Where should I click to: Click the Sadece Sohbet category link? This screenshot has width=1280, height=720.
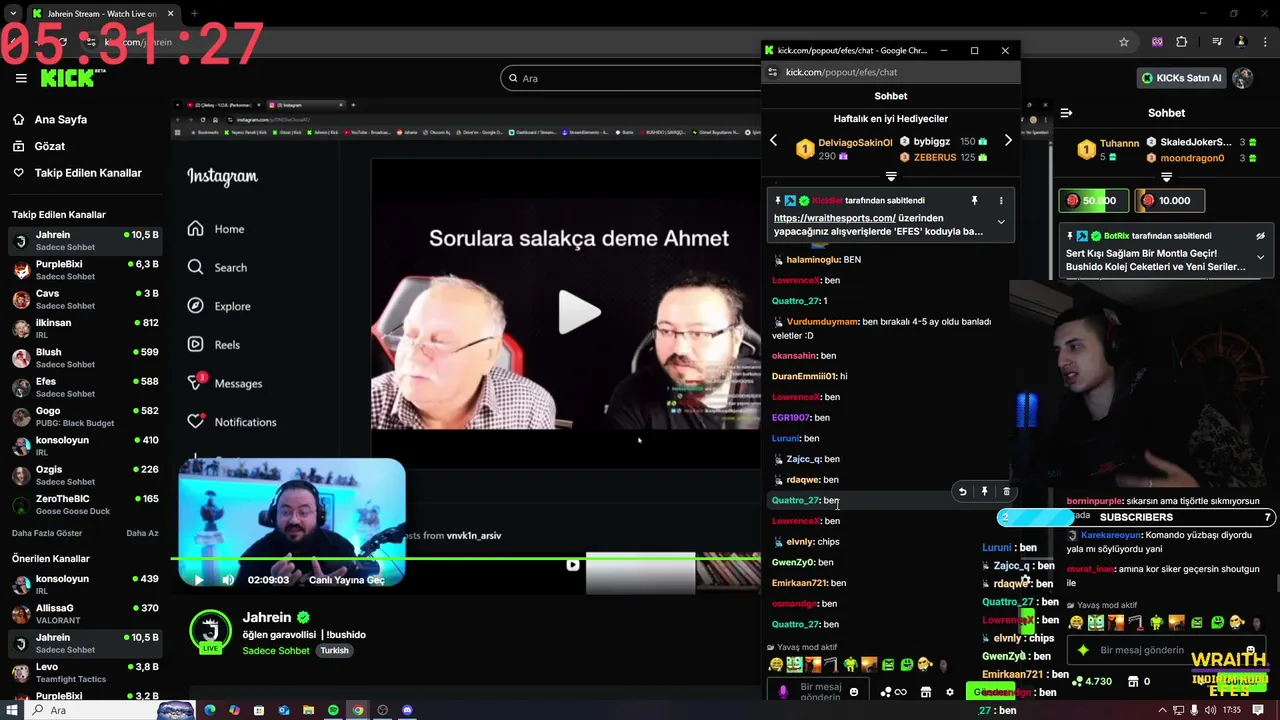pos(276,650)
